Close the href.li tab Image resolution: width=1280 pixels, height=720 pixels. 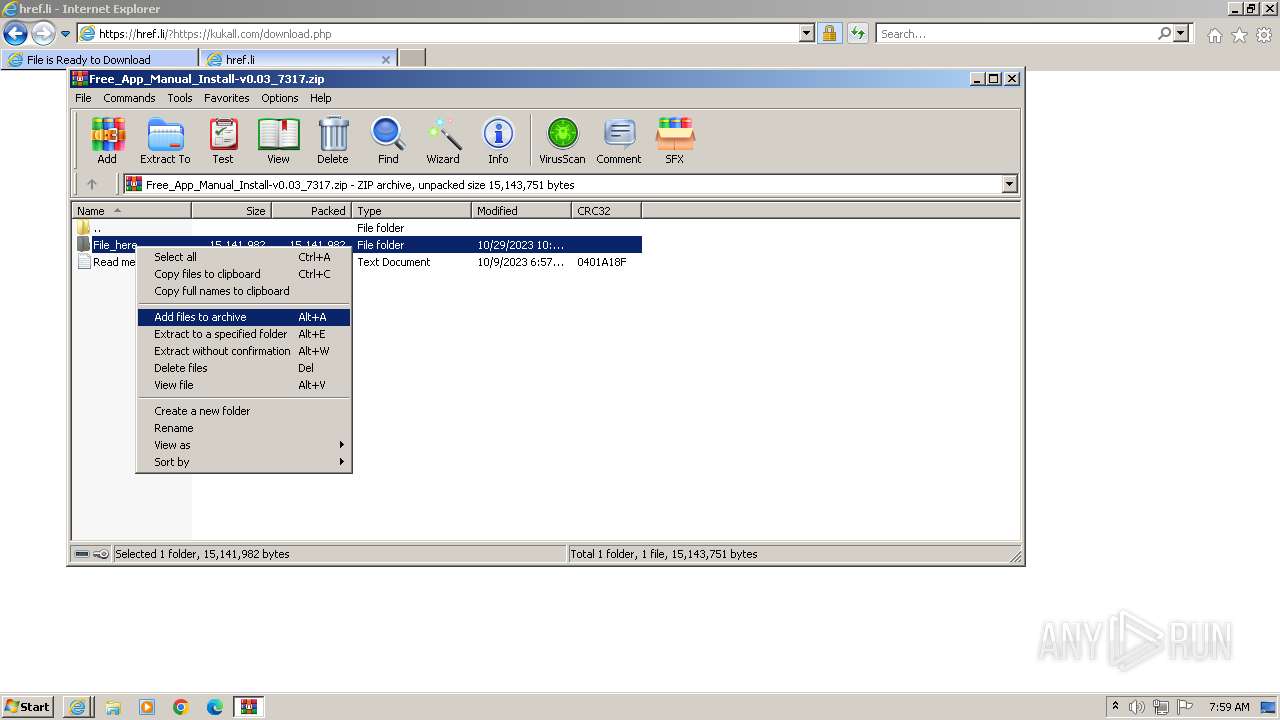pyautogui.click(x=386, y=59)
